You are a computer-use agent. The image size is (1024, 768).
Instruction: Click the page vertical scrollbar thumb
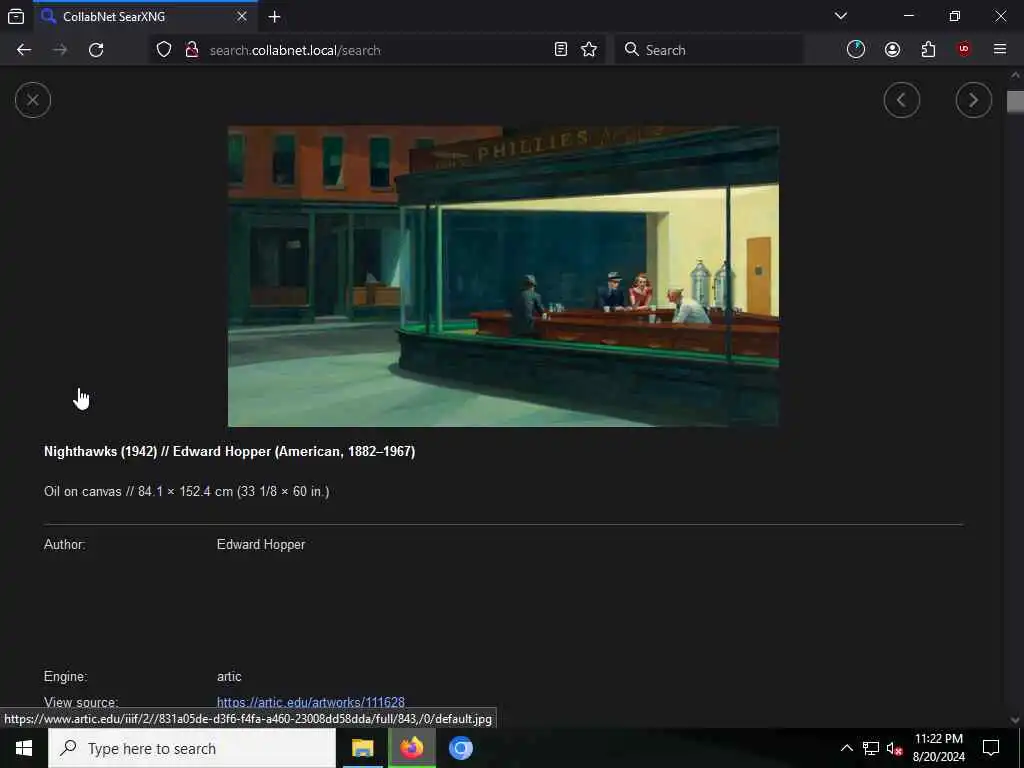coord(1015,102)
